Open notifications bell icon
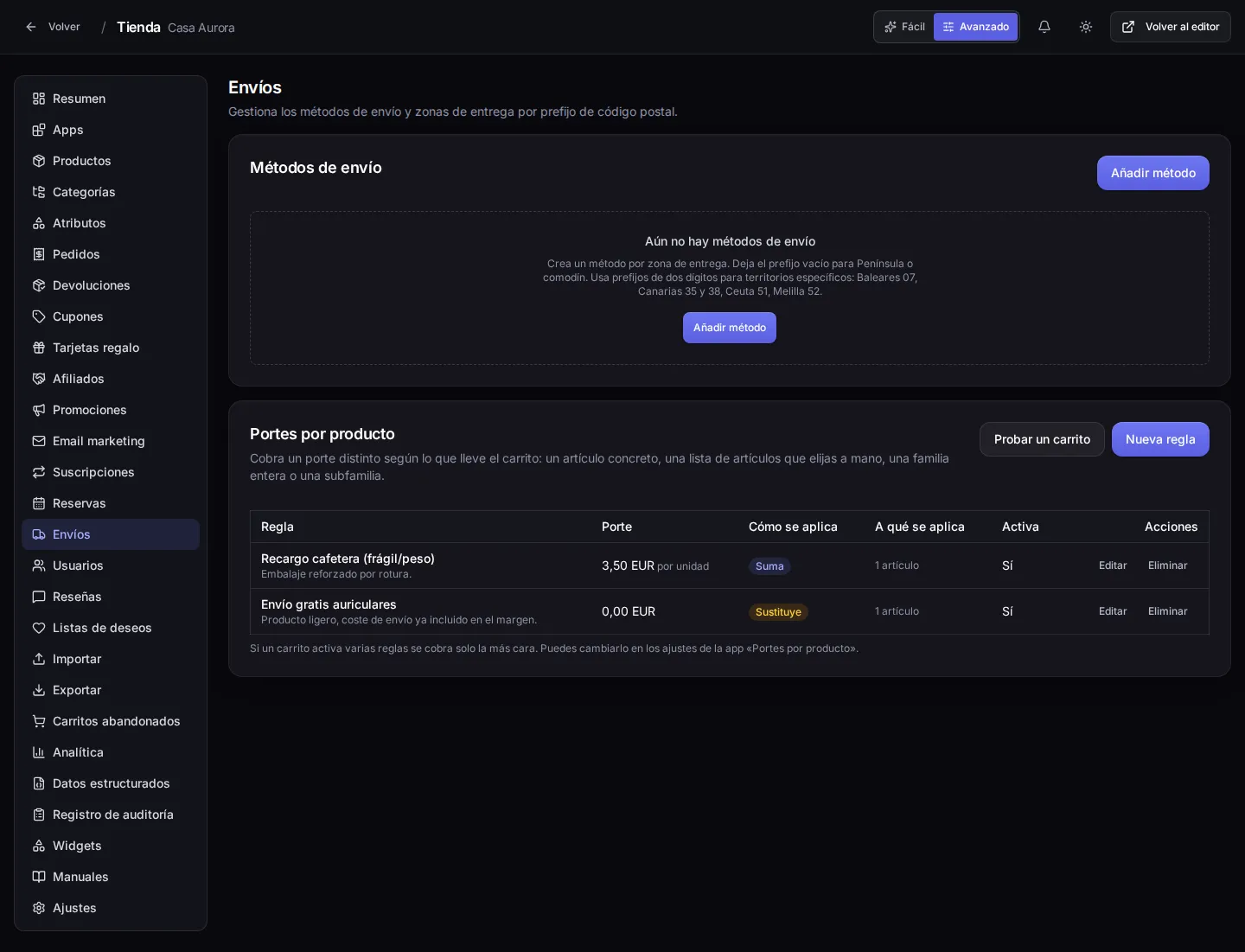Image resolution: width=1245 pixels, height=952 pixels. [1044, 27]
